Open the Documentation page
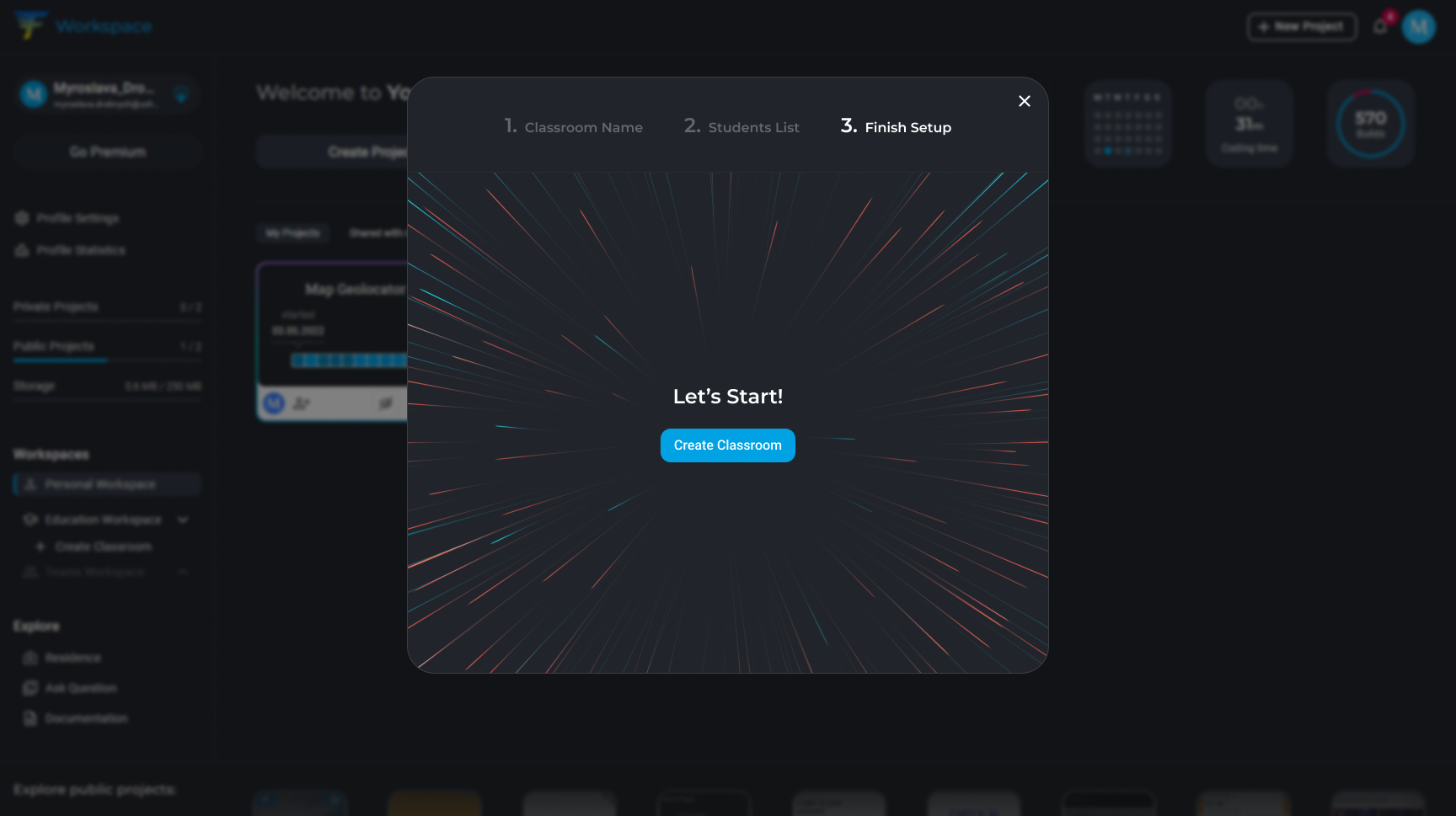This screenshot has width=1456, height=816. click(87, 718)
